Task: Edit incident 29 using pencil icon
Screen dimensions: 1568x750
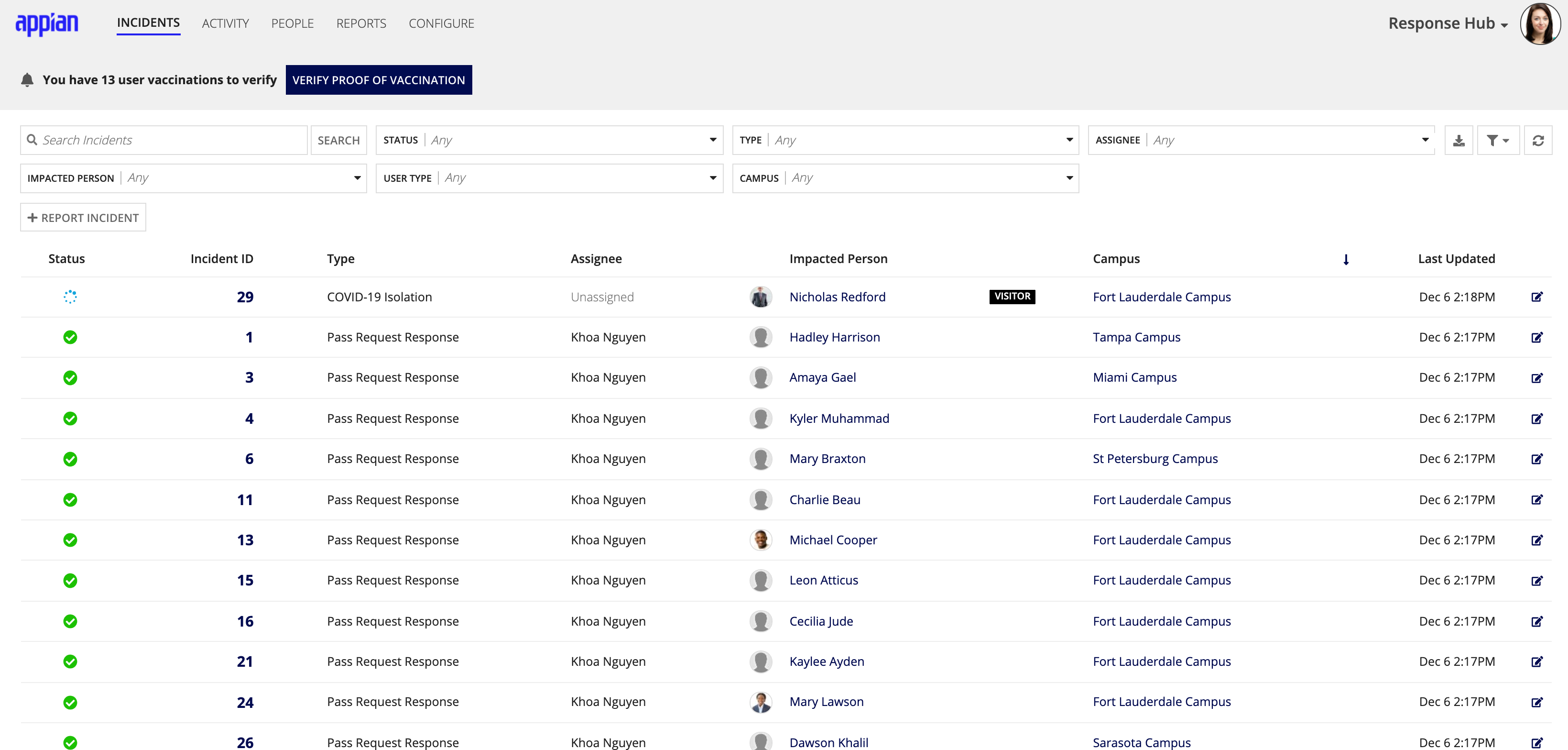Action: (1537, 297)
